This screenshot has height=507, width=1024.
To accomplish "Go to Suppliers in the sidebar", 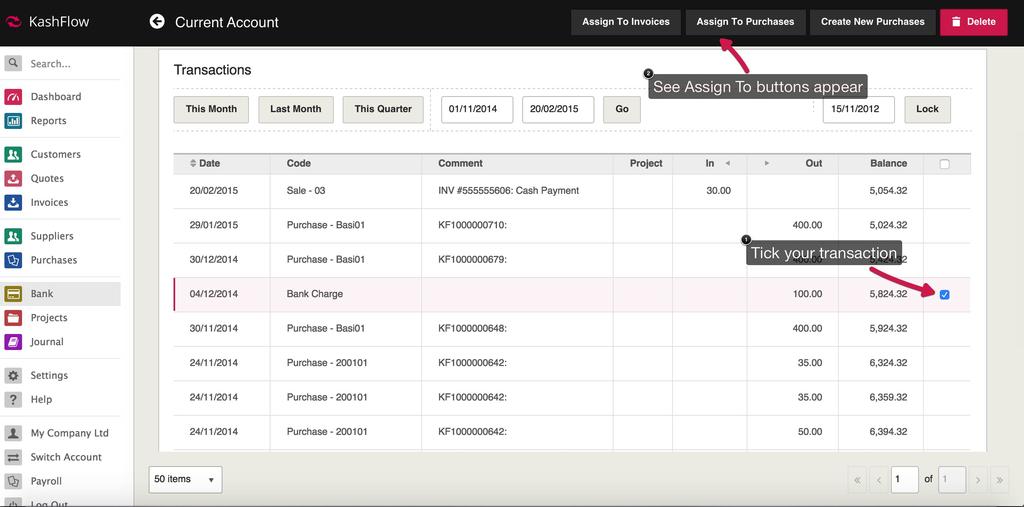I will click(52, 236).
